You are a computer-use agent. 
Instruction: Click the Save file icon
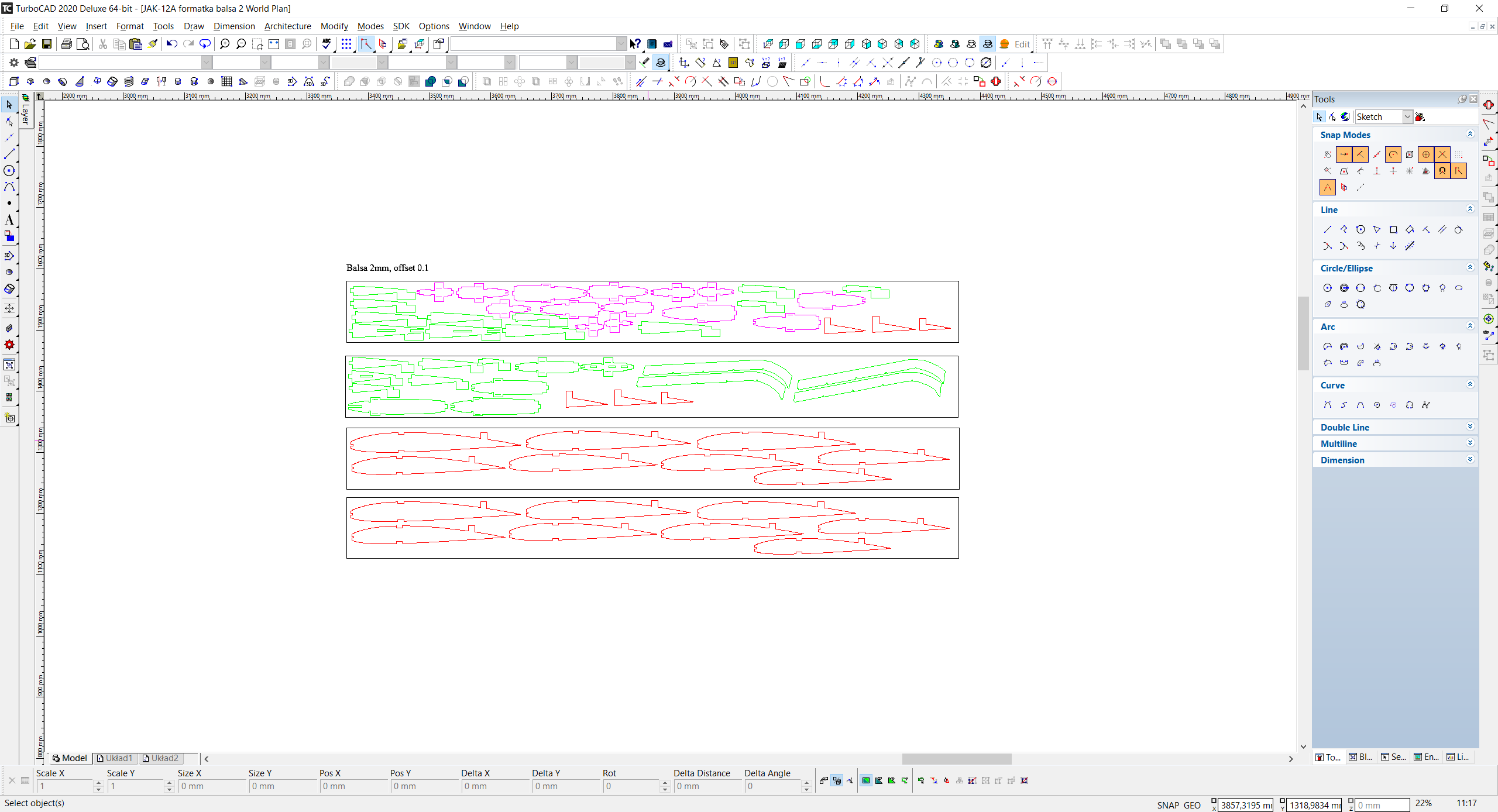coord(47,44)
